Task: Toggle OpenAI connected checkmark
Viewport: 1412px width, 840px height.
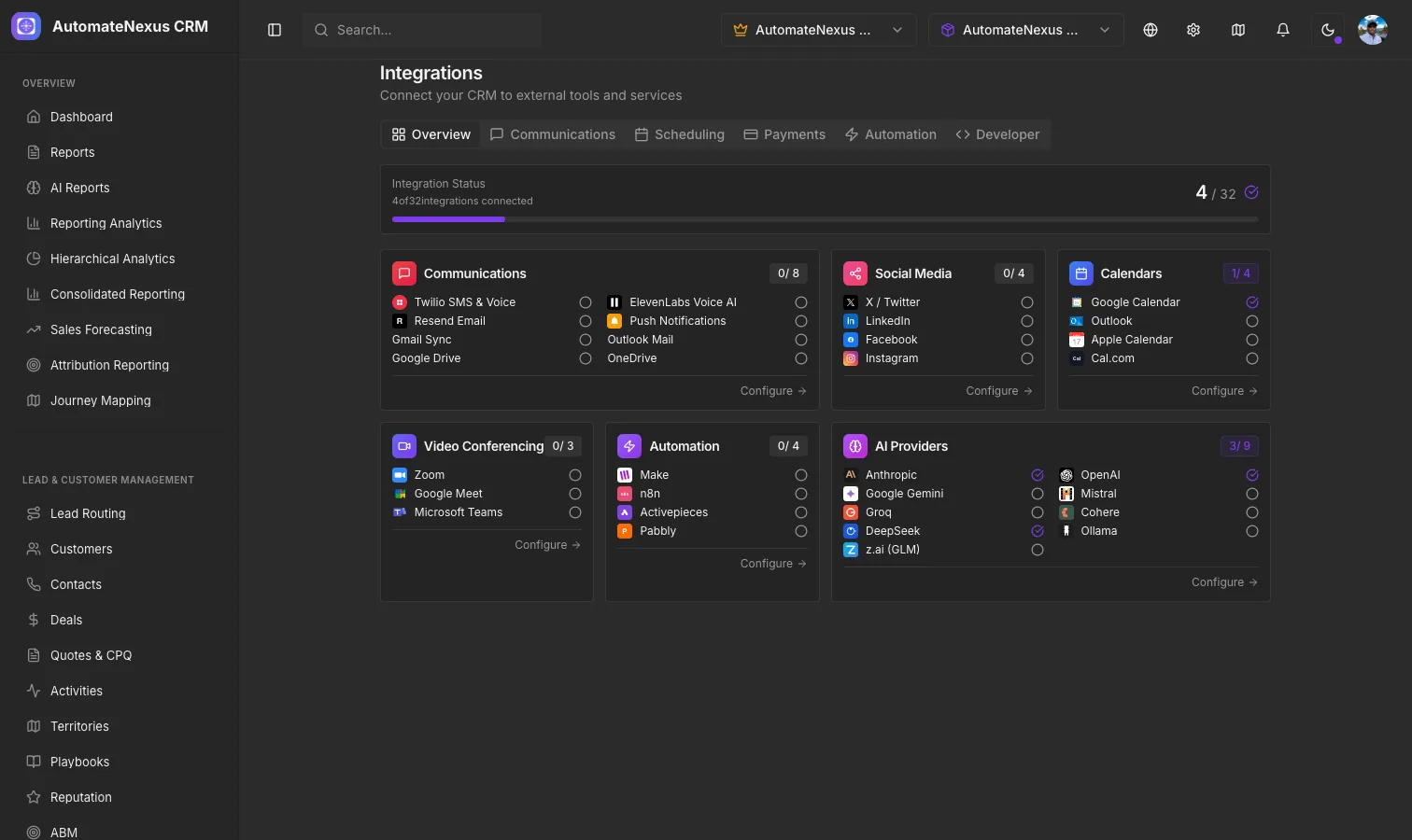Action: coord(1252,475)
